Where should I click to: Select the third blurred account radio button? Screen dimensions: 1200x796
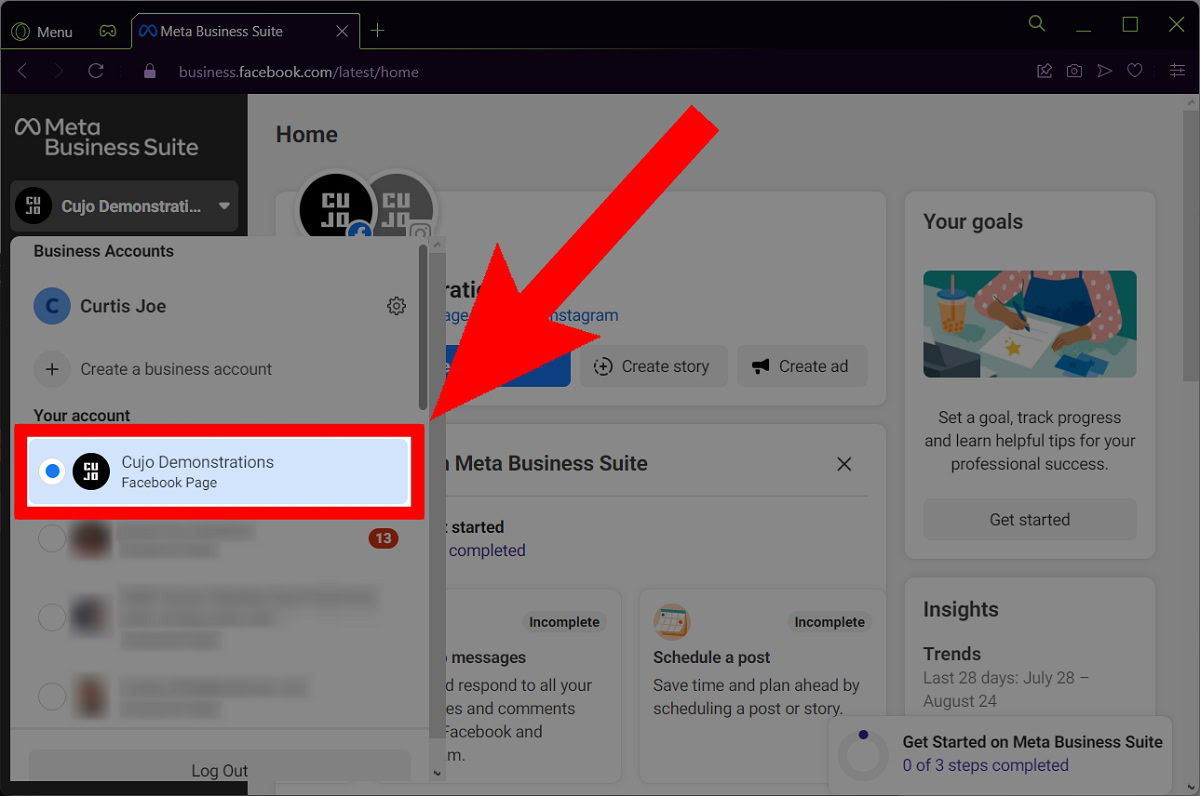click(52, 696)
